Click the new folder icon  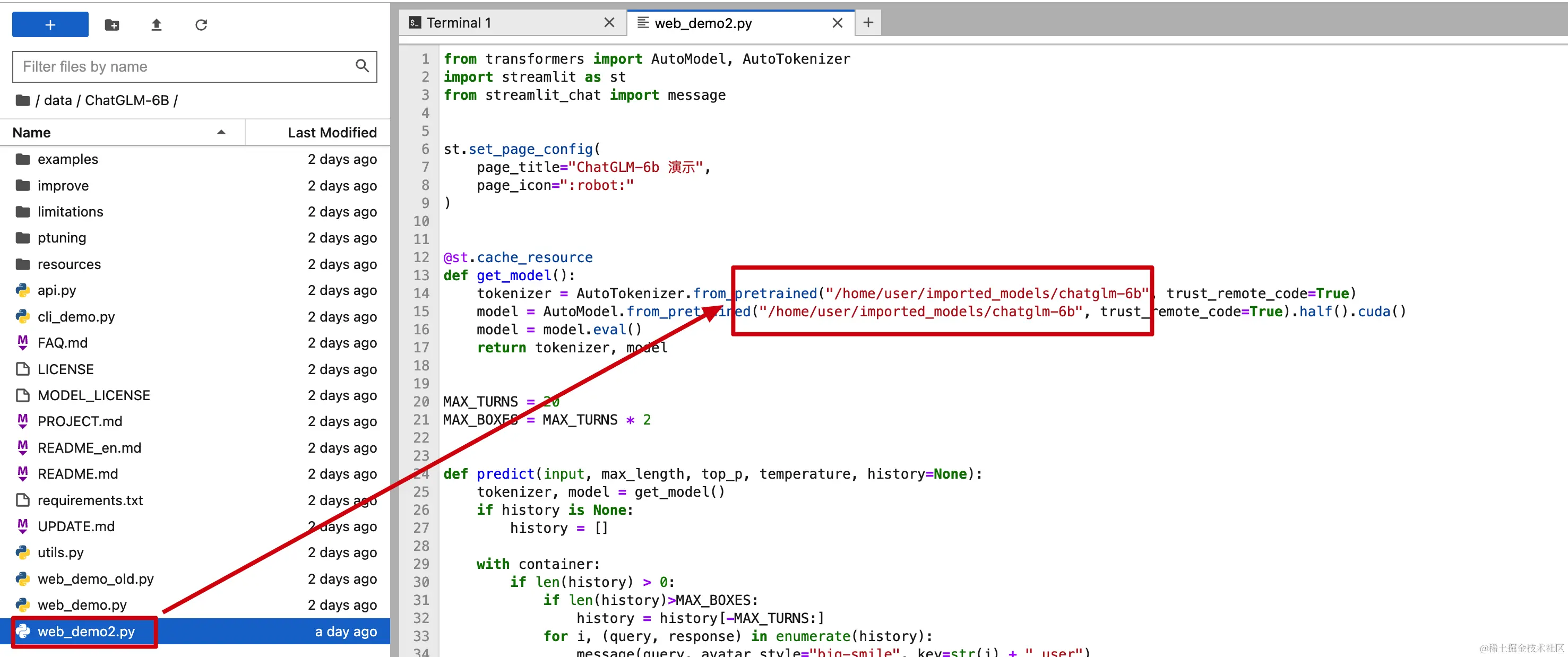tap(112, 25)
